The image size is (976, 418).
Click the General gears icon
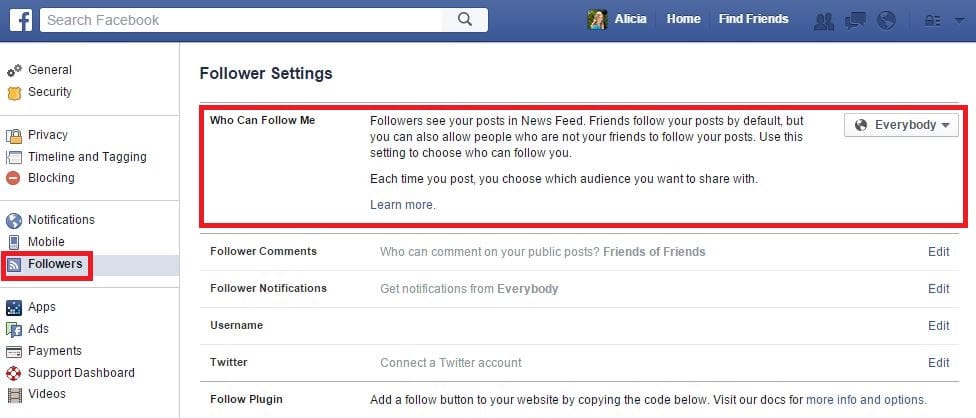coord(14,70)
